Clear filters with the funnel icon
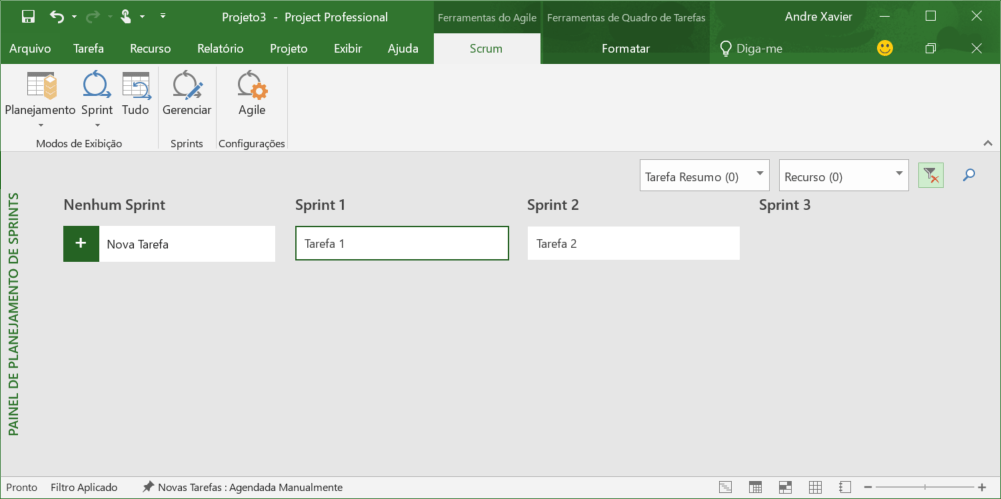The height and width of the screenshot is (499, 1001). coord(931,175)
